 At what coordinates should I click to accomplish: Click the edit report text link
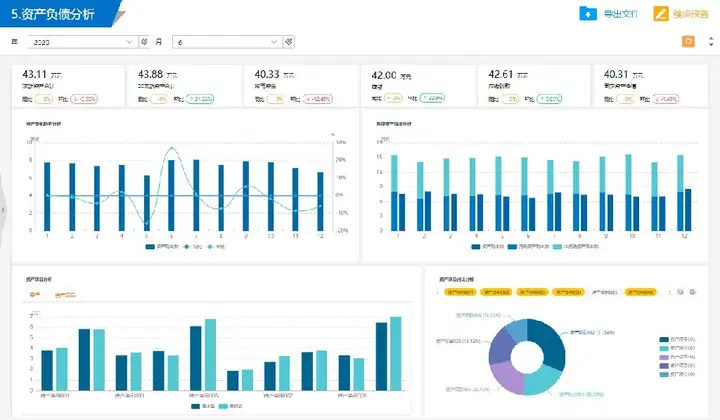691,14
